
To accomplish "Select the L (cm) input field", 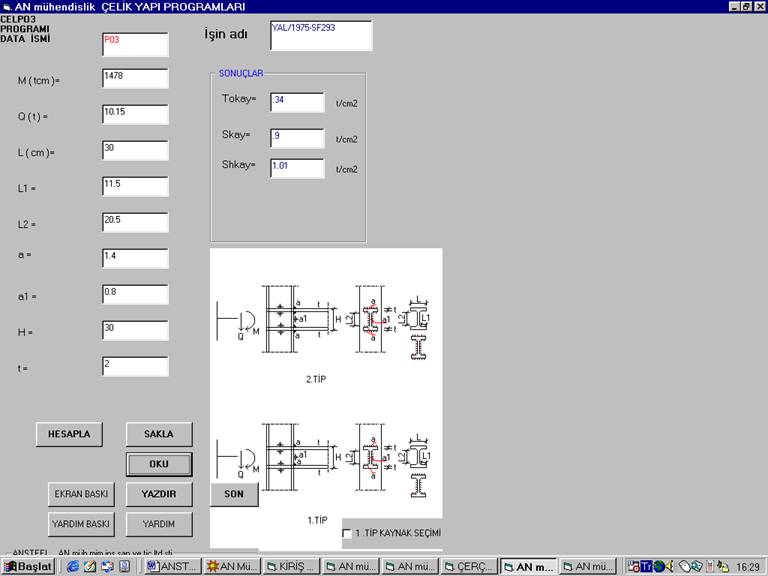I will (136, 150).
